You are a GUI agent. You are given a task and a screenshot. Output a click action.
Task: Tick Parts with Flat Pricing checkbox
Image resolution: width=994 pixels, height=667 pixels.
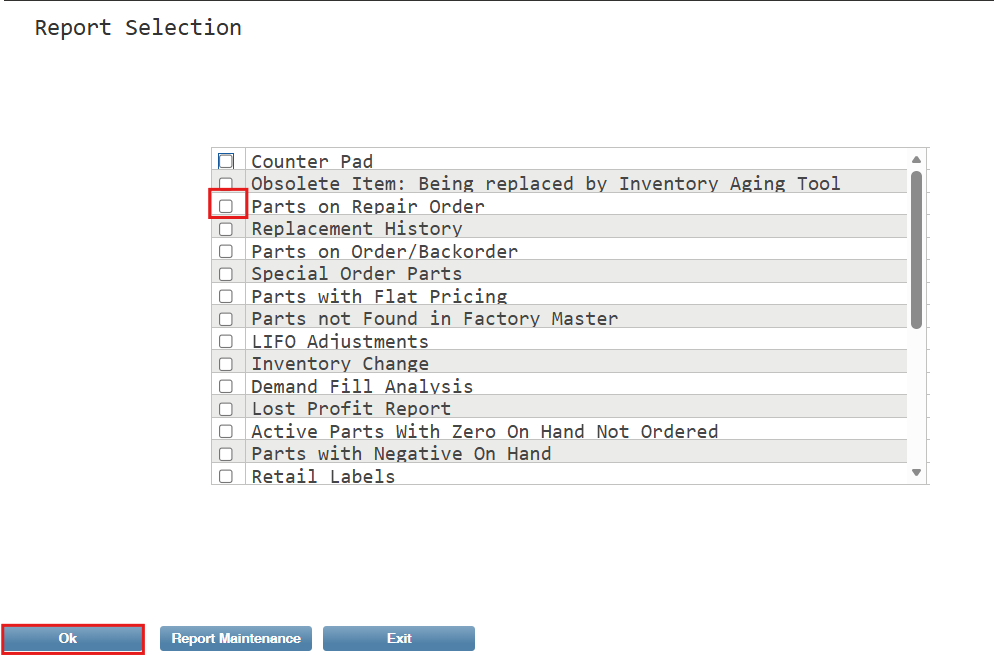point(226,296)
